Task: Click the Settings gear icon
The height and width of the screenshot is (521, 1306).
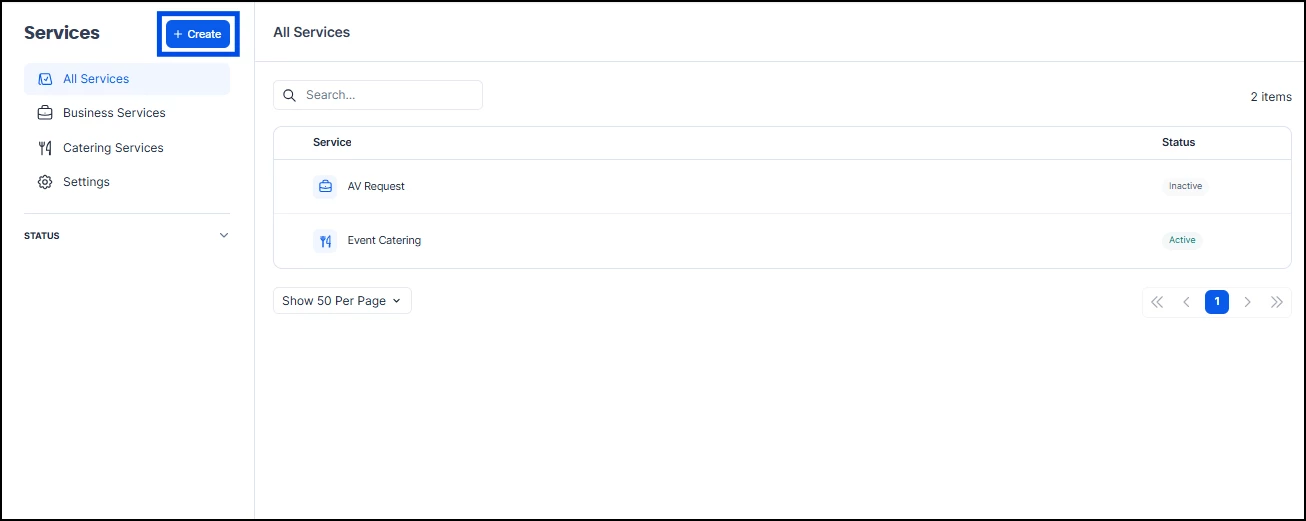Action: [44, 182]
